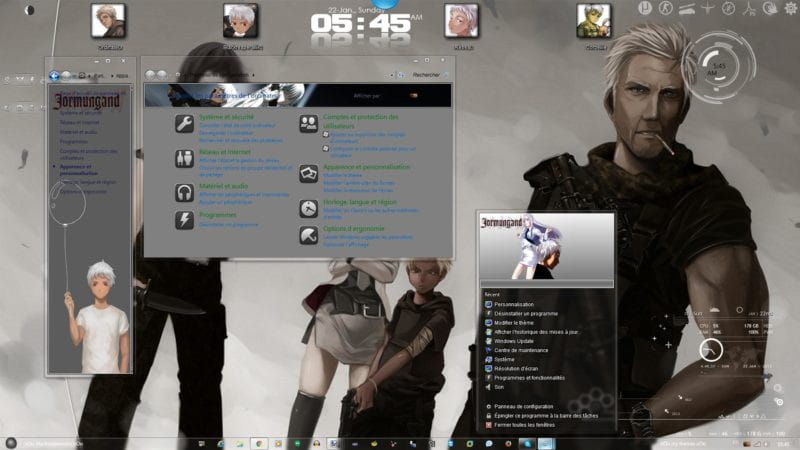Click the Programmes lightning bolt icon
Screen dimensions: 800x450
(184, 220)
